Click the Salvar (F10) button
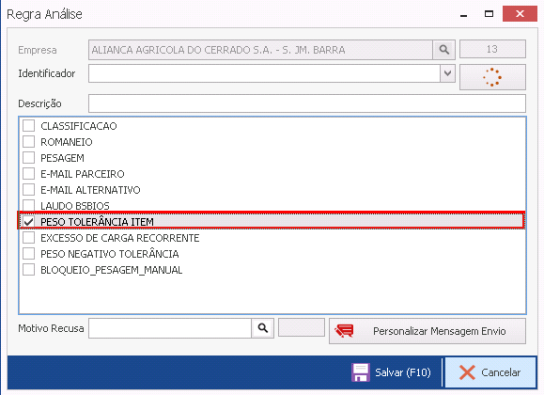The width and height of the screenshot is (544, 395). [391, 372]
